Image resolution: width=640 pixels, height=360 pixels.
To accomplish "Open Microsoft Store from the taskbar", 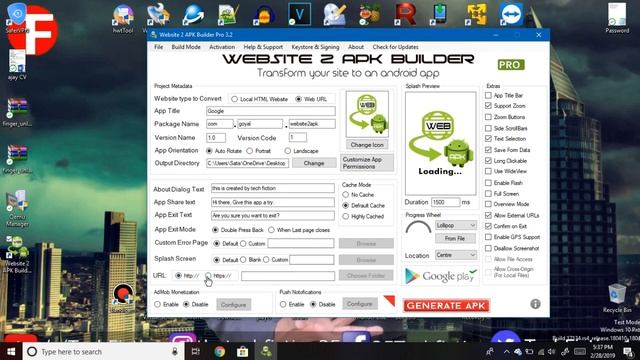I will pos(242,351).
